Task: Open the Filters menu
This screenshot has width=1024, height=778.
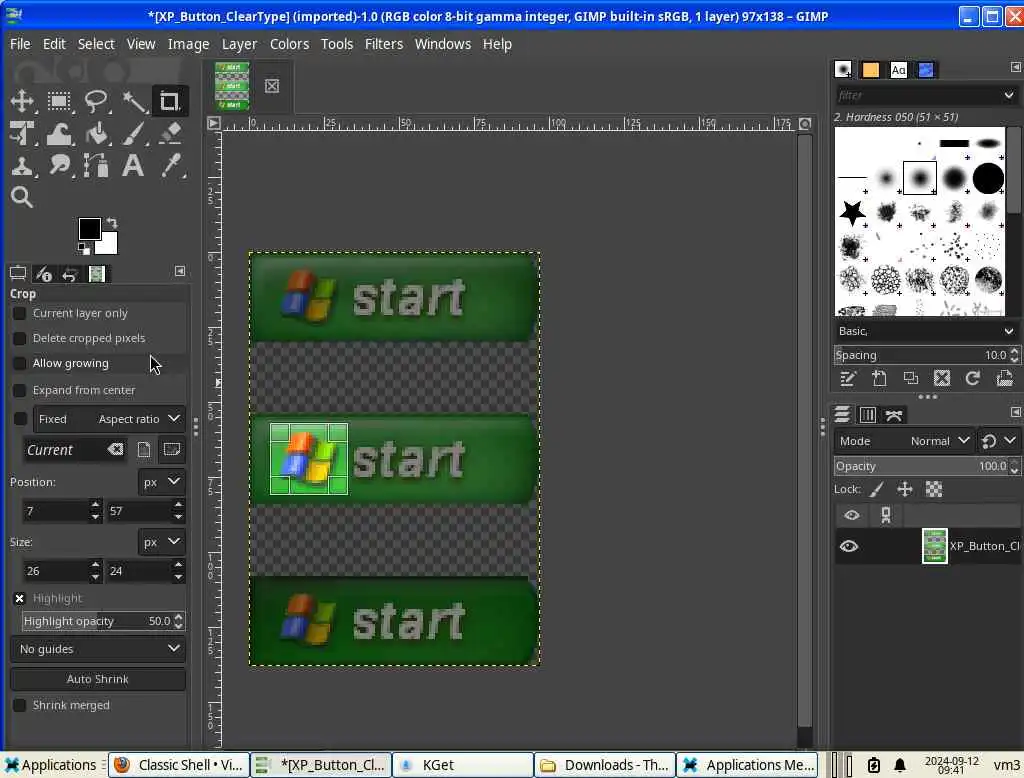Action: click(384, 44)
